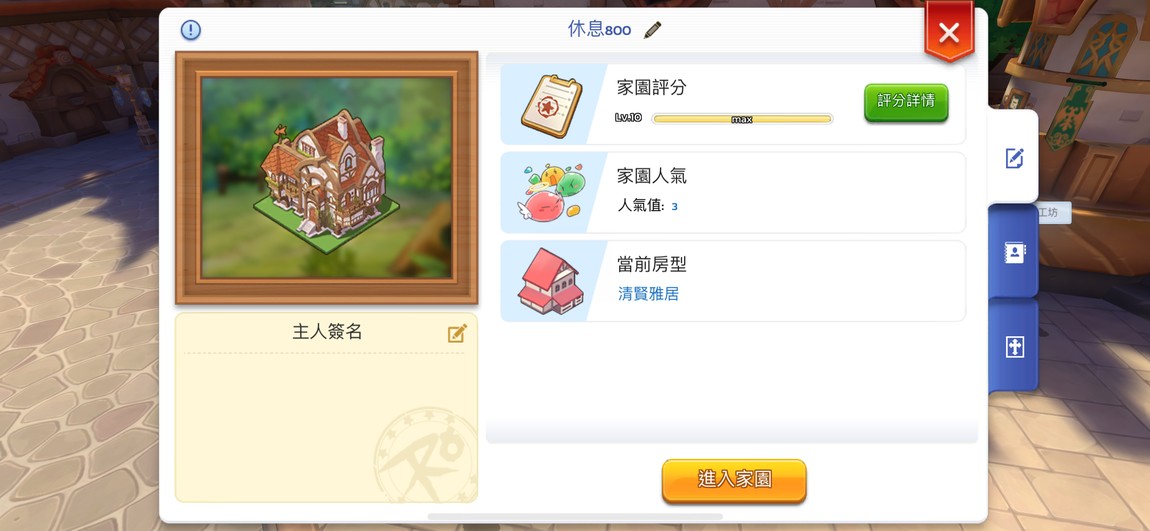Open the blue exclamation info icon

[x=191, y=30]
